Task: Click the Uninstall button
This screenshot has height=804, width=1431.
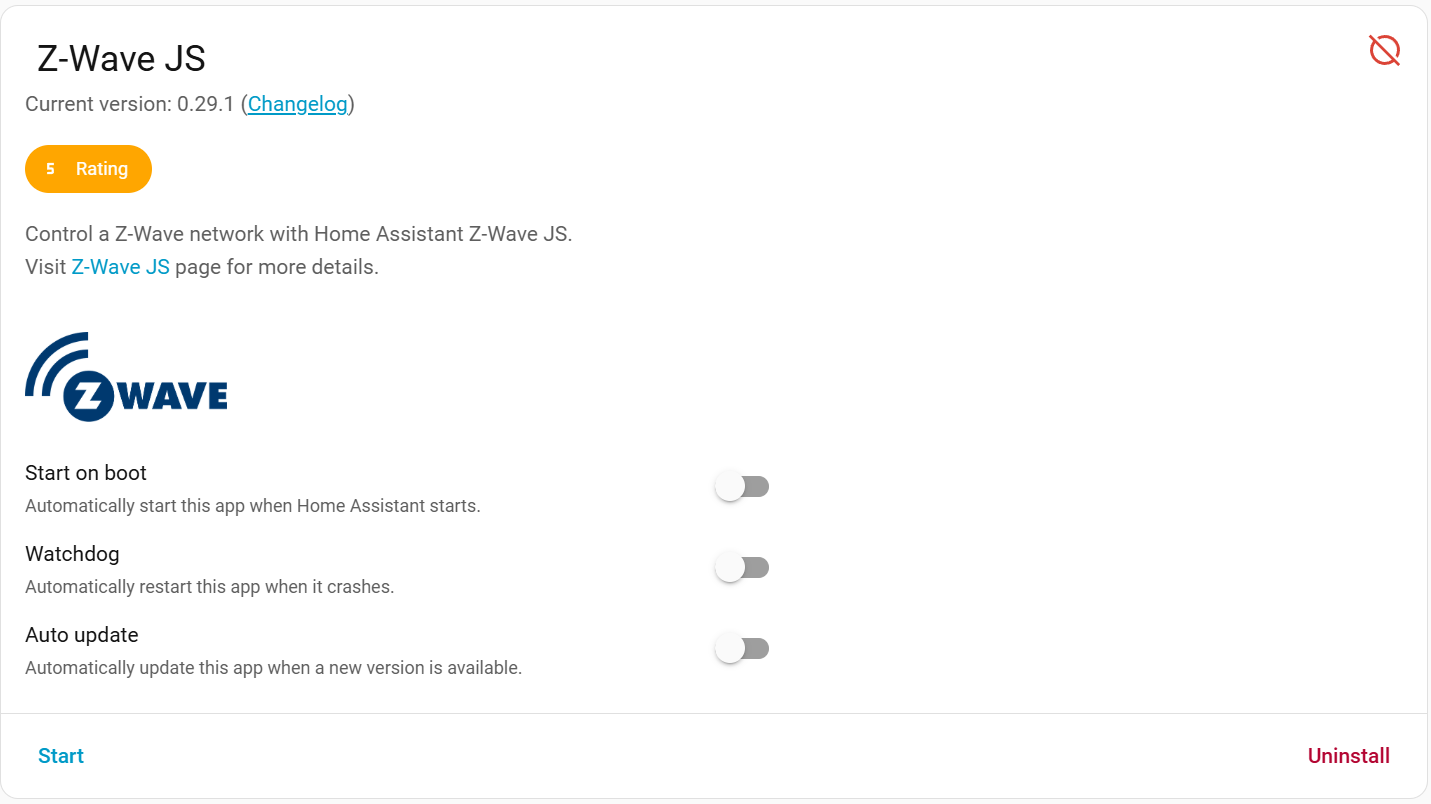Action: 1348,756
